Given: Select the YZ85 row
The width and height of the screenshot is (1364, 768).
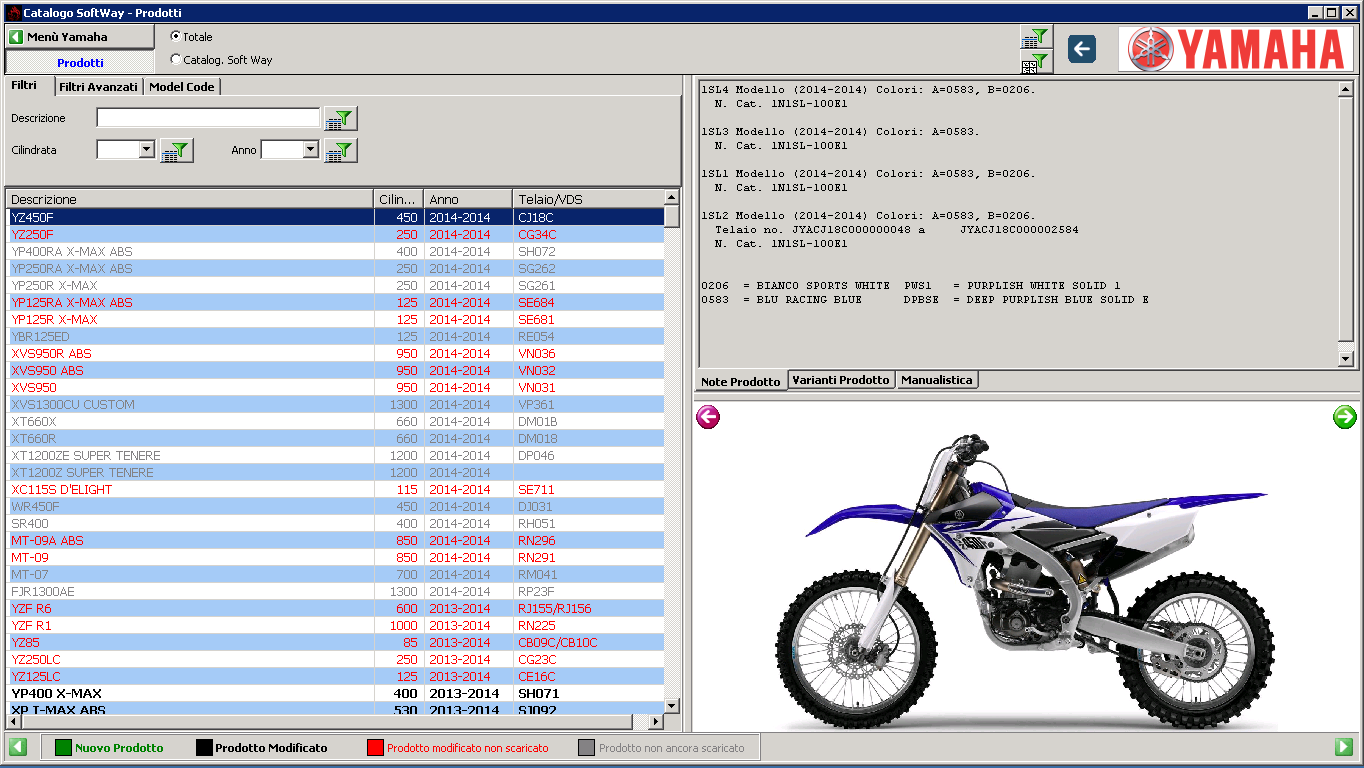Looking at the screenshot, I should [x=335, y=642].
